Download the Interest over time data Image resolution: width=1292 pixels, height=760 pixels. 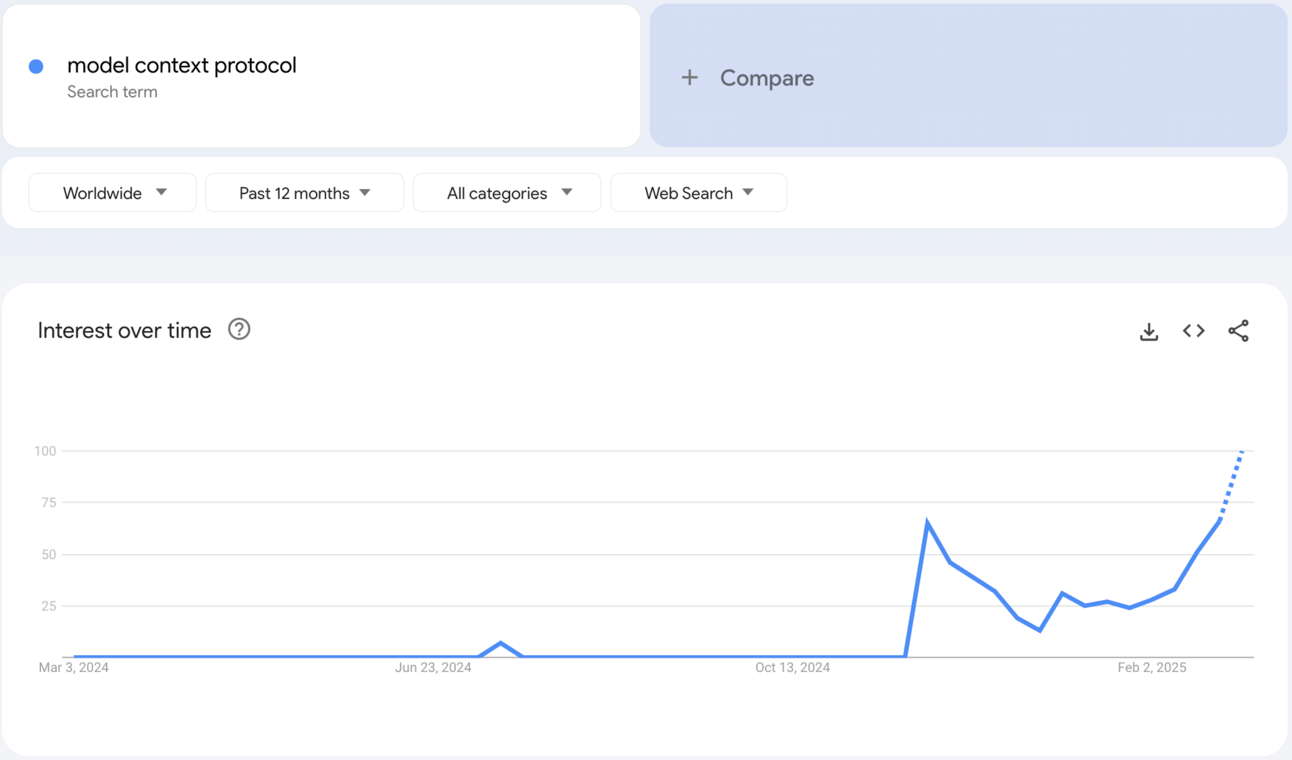click(x=1149, y=331)
